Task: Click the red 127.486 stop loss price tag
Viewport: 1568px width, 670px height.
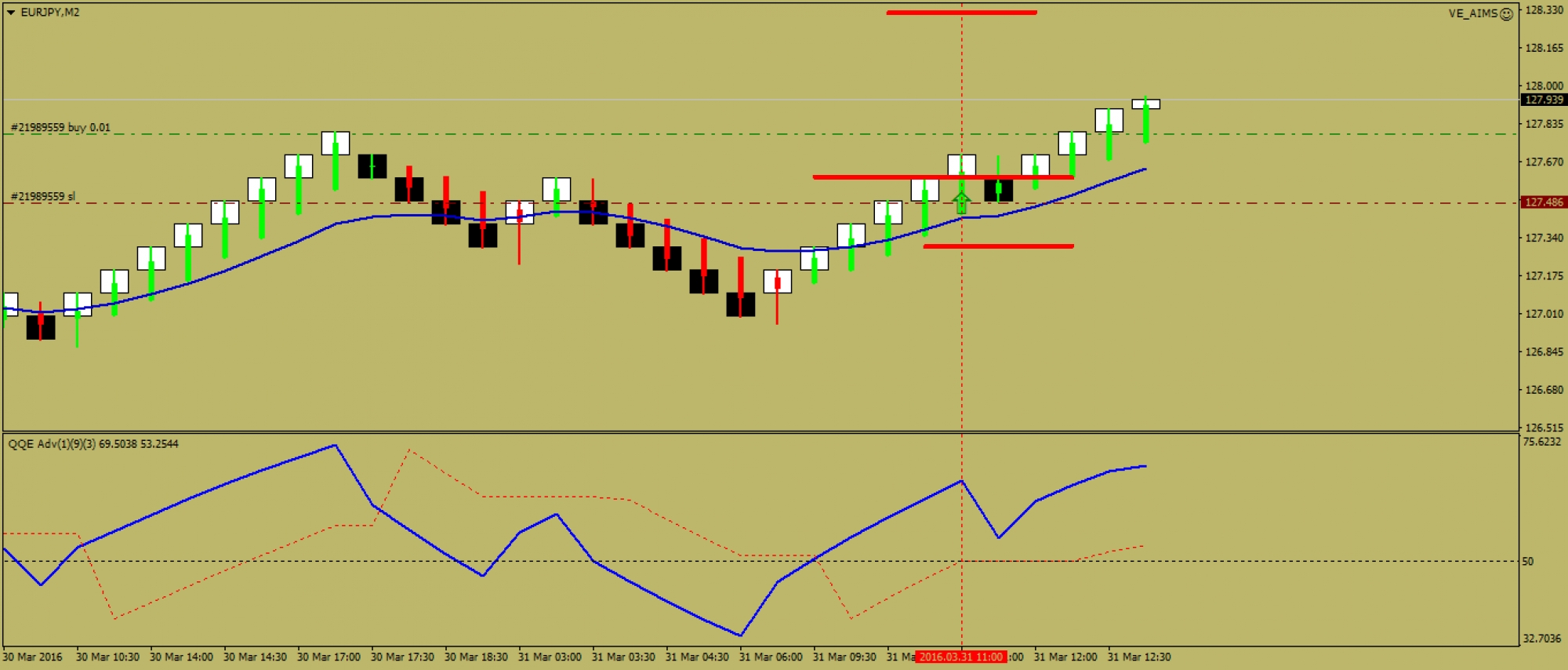Action: [1543, 202]
